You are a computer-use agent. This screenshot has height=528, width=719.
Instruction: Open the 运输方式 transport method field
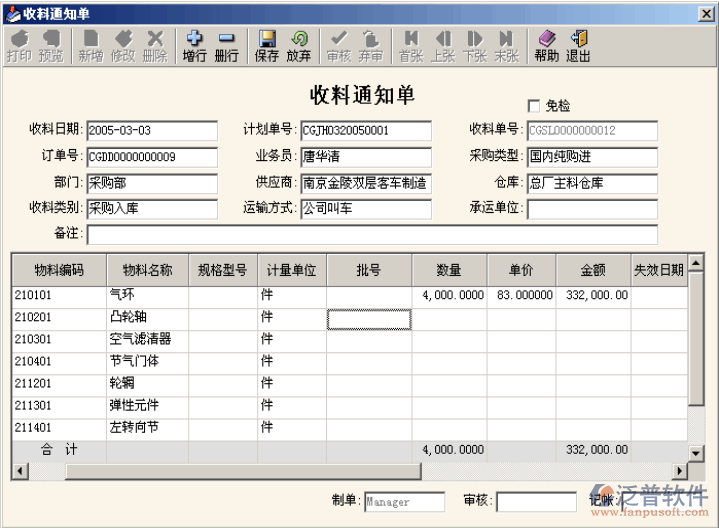pos(365,209)
